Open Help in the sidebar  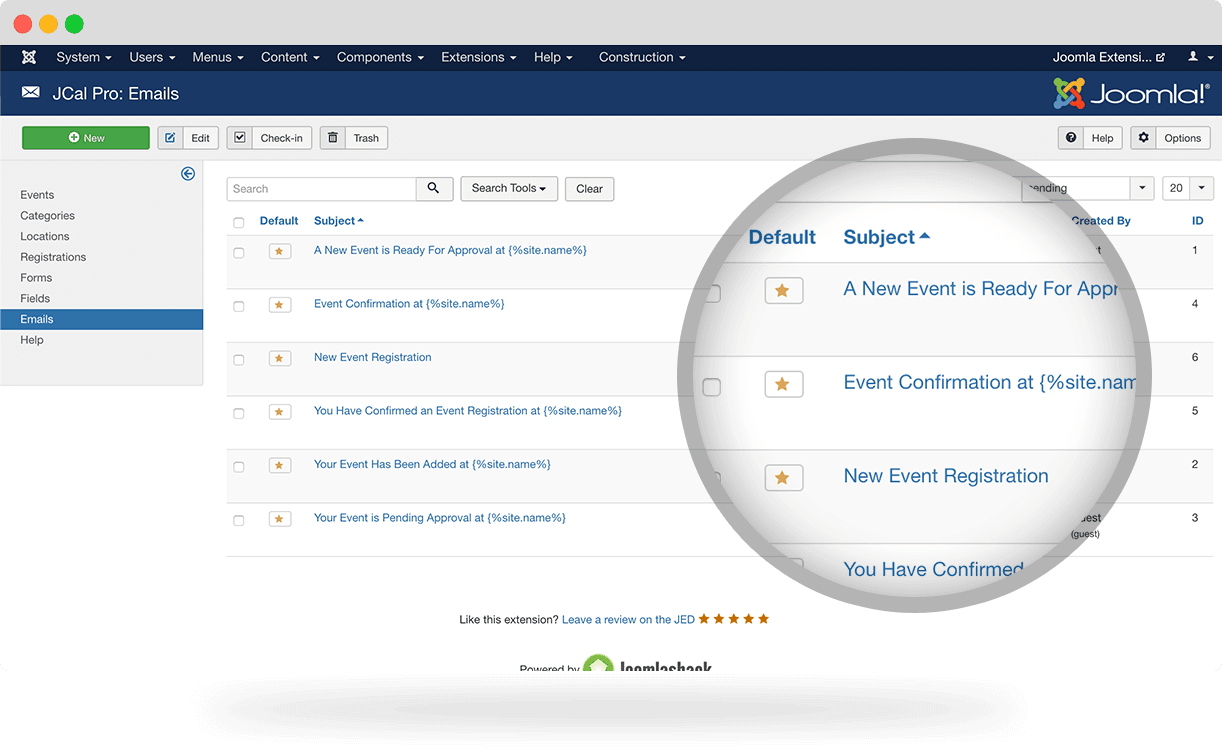click(32, 340)
